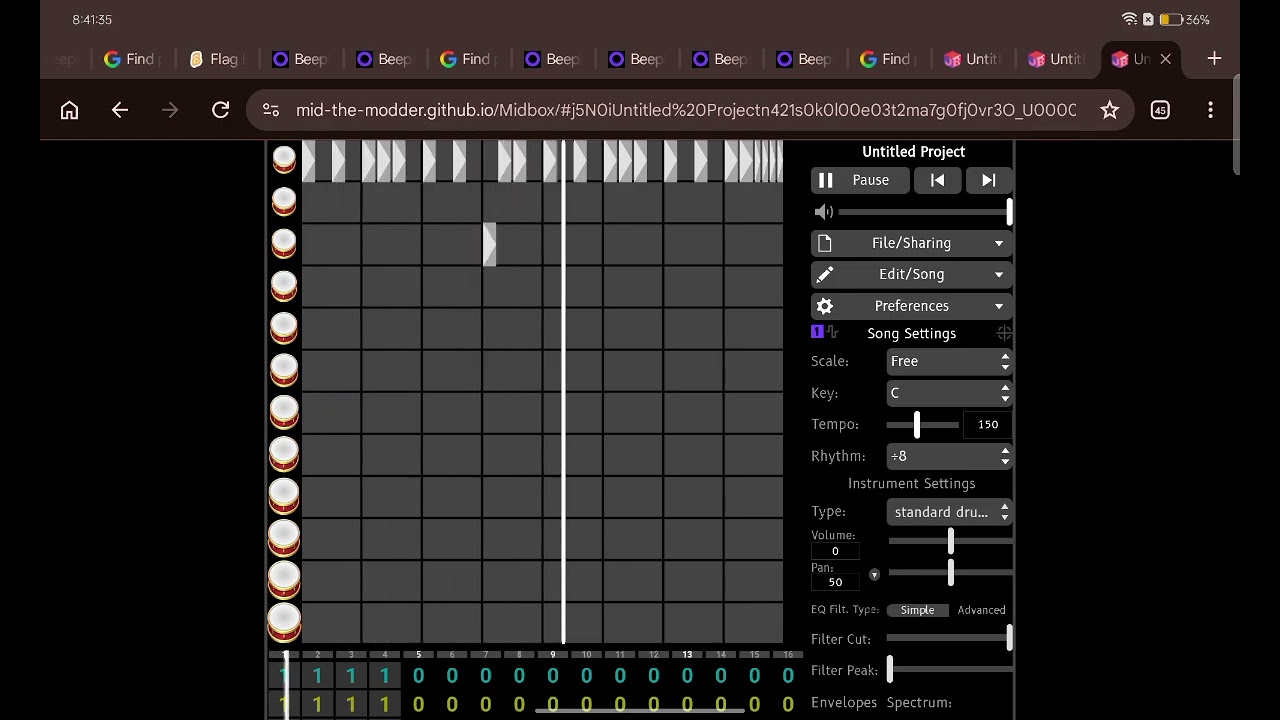
Task: Click the Spectrum label
Action: (919, 702)
